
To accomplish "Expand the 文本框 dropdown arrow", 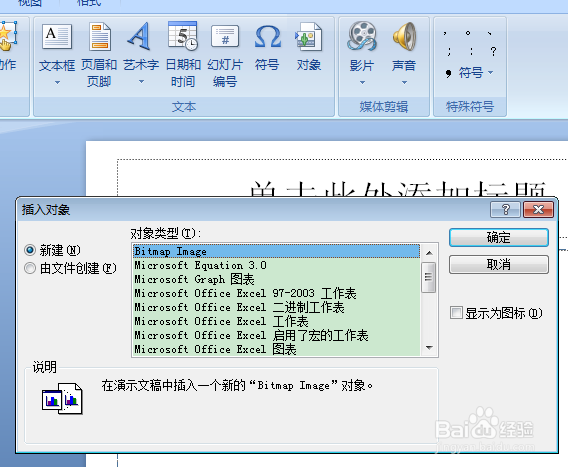I will [57, 83].
